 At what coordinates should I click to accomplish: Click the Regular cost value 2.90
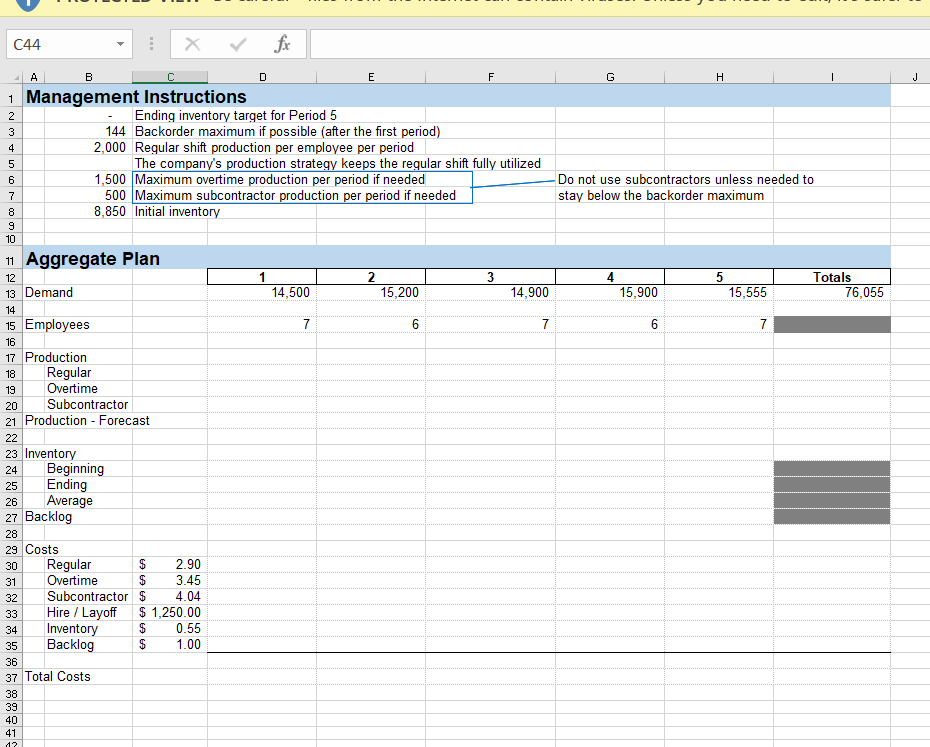[x=170, y=565]
